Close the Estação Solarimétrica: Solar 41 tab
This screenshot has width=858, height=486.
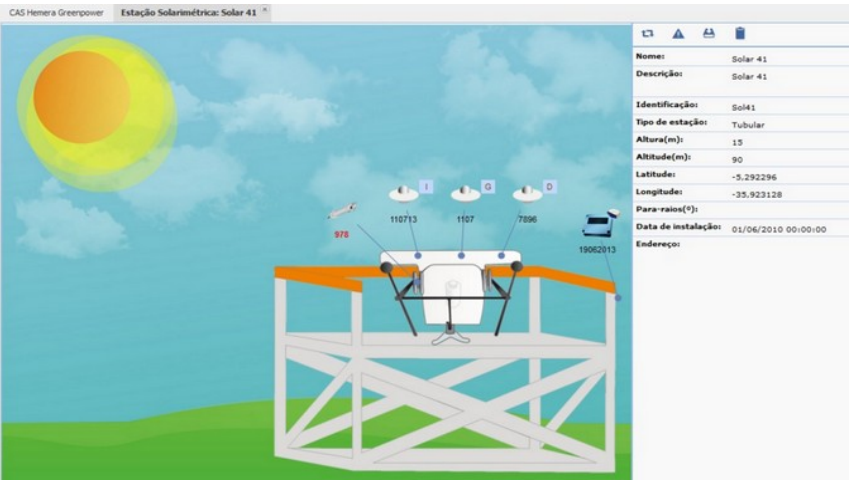point(264,10)
